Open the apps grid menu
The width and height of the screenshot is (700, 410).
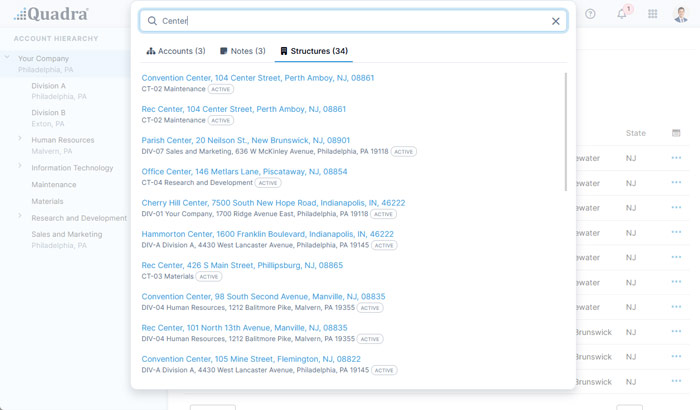653,14
